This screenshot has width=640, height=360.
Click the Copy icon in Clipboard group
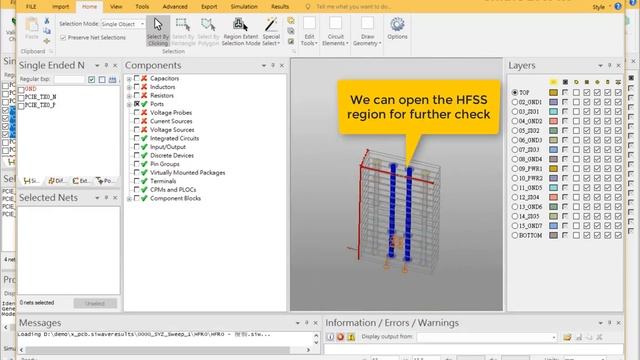(x=47, y=31)
